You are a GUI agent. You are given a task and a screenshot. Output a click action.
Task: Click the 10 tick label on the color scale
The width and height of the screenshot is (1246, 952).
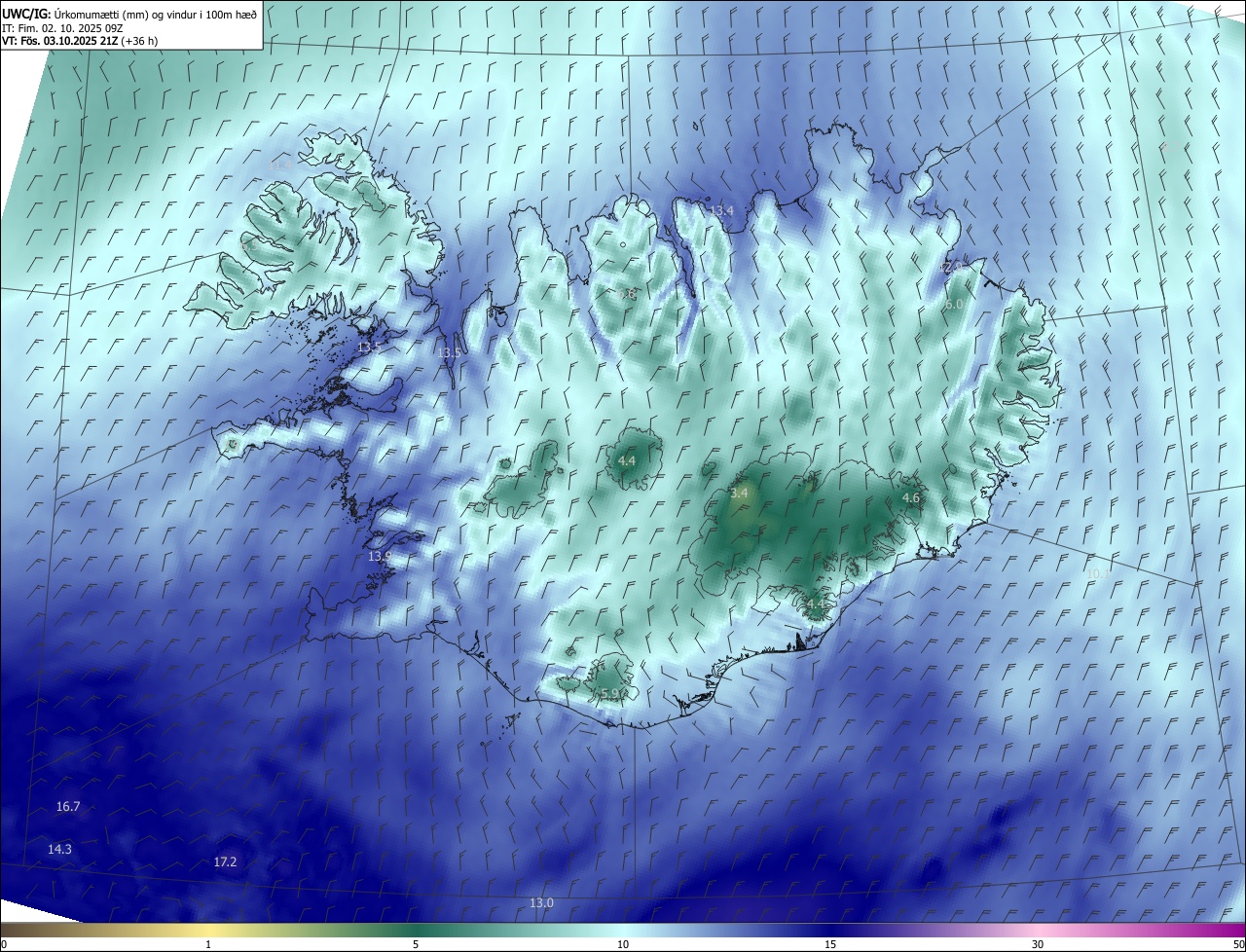point(623,944)
